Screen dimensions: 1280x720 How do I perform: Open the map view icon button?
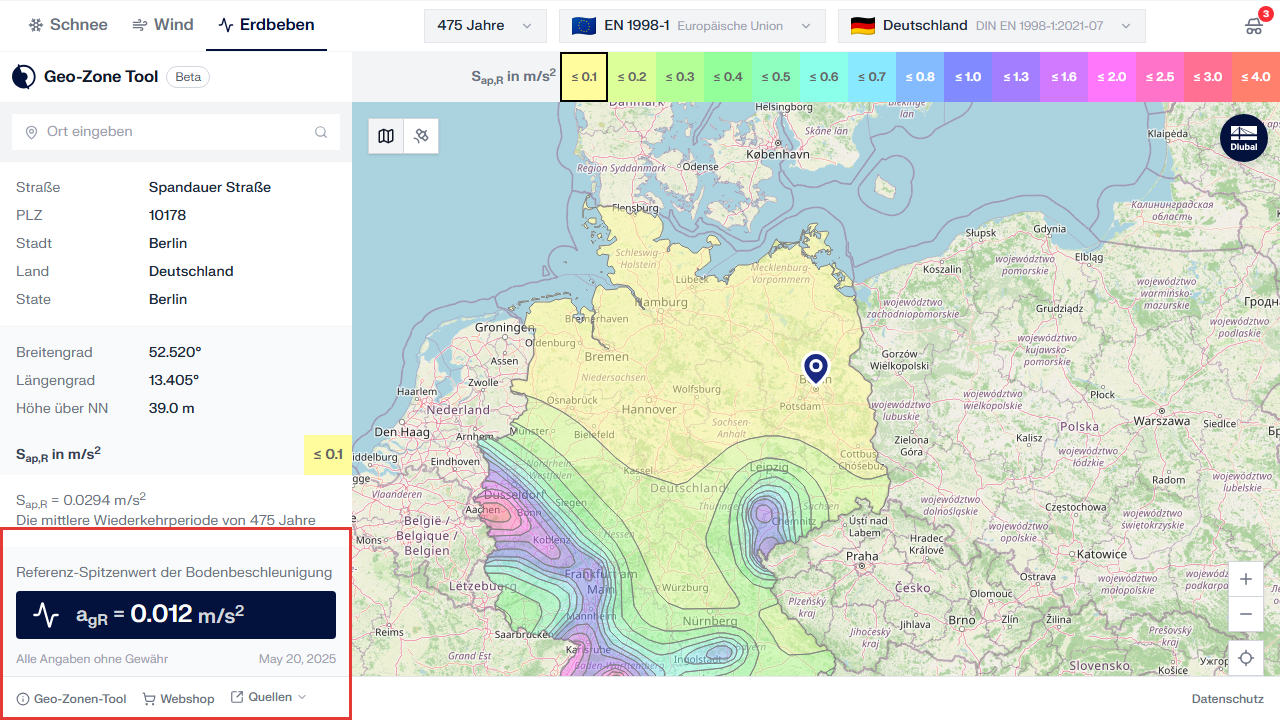[386, 136]
